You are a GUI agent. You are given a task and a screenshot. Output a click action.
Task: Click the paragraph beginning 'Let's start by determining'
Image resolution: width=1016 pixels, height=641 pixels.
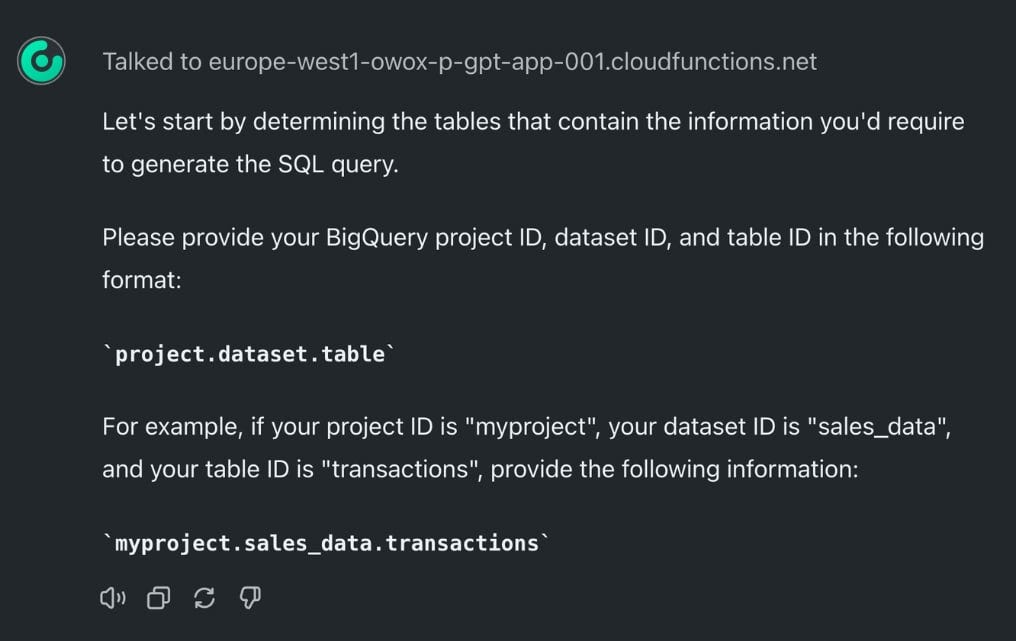pos(533,143)
